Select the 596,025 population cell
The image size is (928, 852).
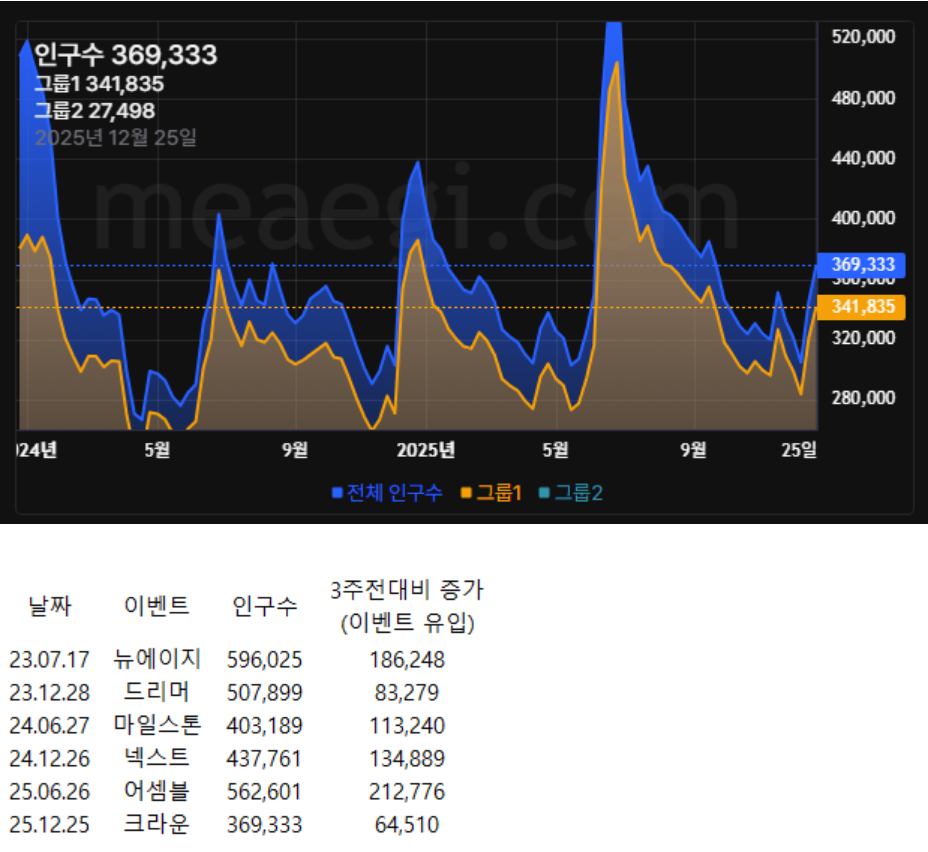tap(265, 660)
